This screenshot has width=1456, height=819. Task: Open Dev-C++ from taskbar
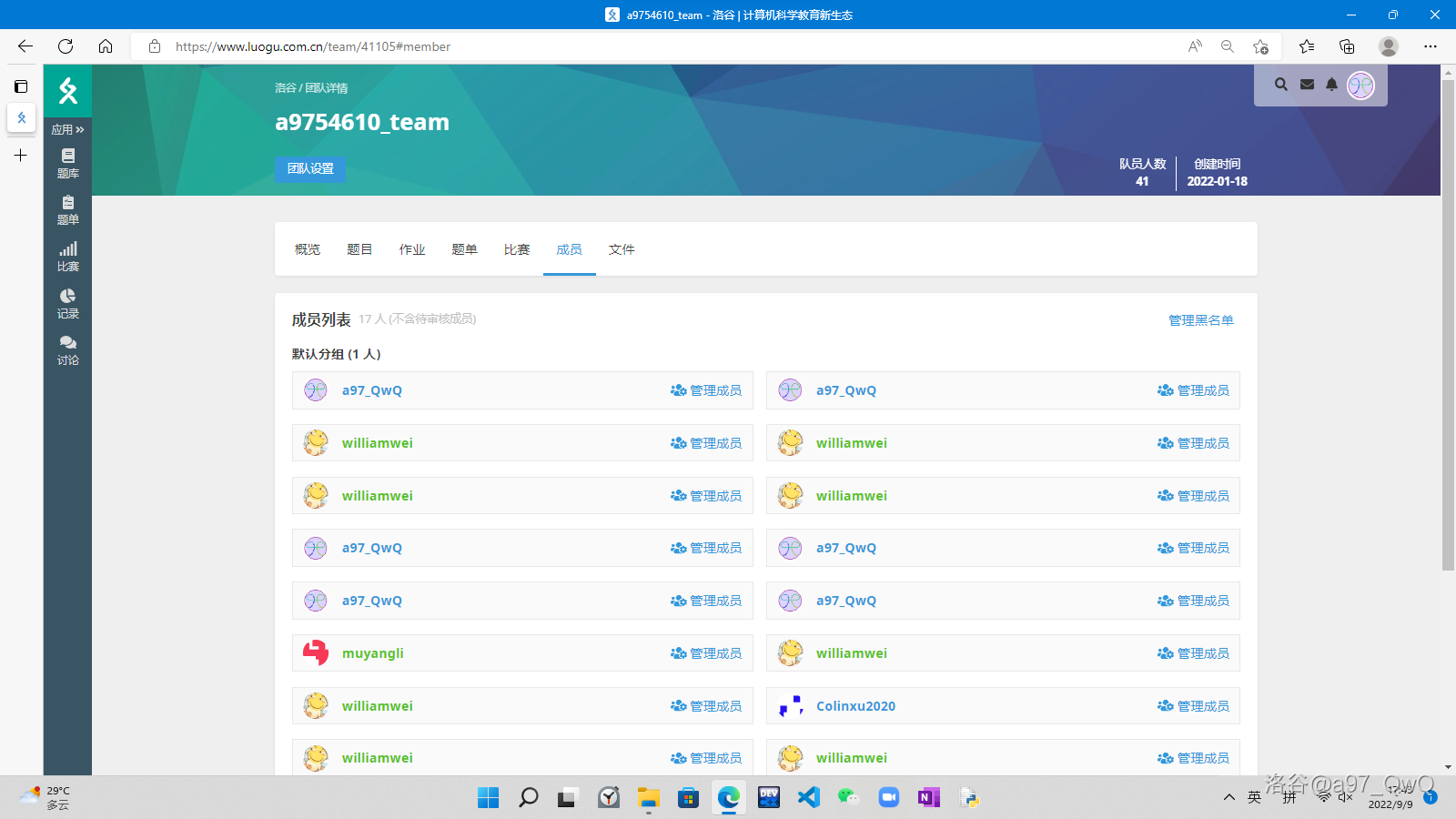click(769, 798)
